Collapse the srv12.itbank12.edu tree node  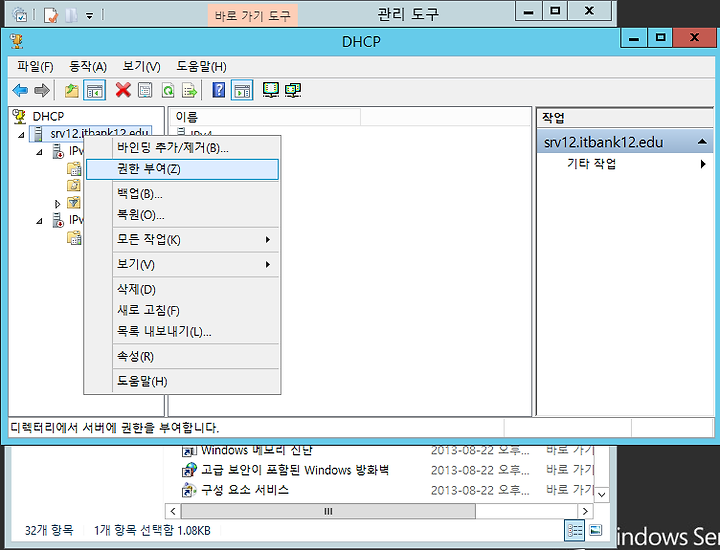[22, 135]
